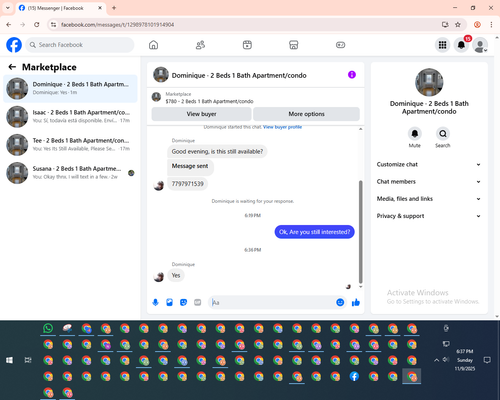This screenshot has height=400, width=500.
Task: Click the $780 listing title text
Action: tap(209, 101)
